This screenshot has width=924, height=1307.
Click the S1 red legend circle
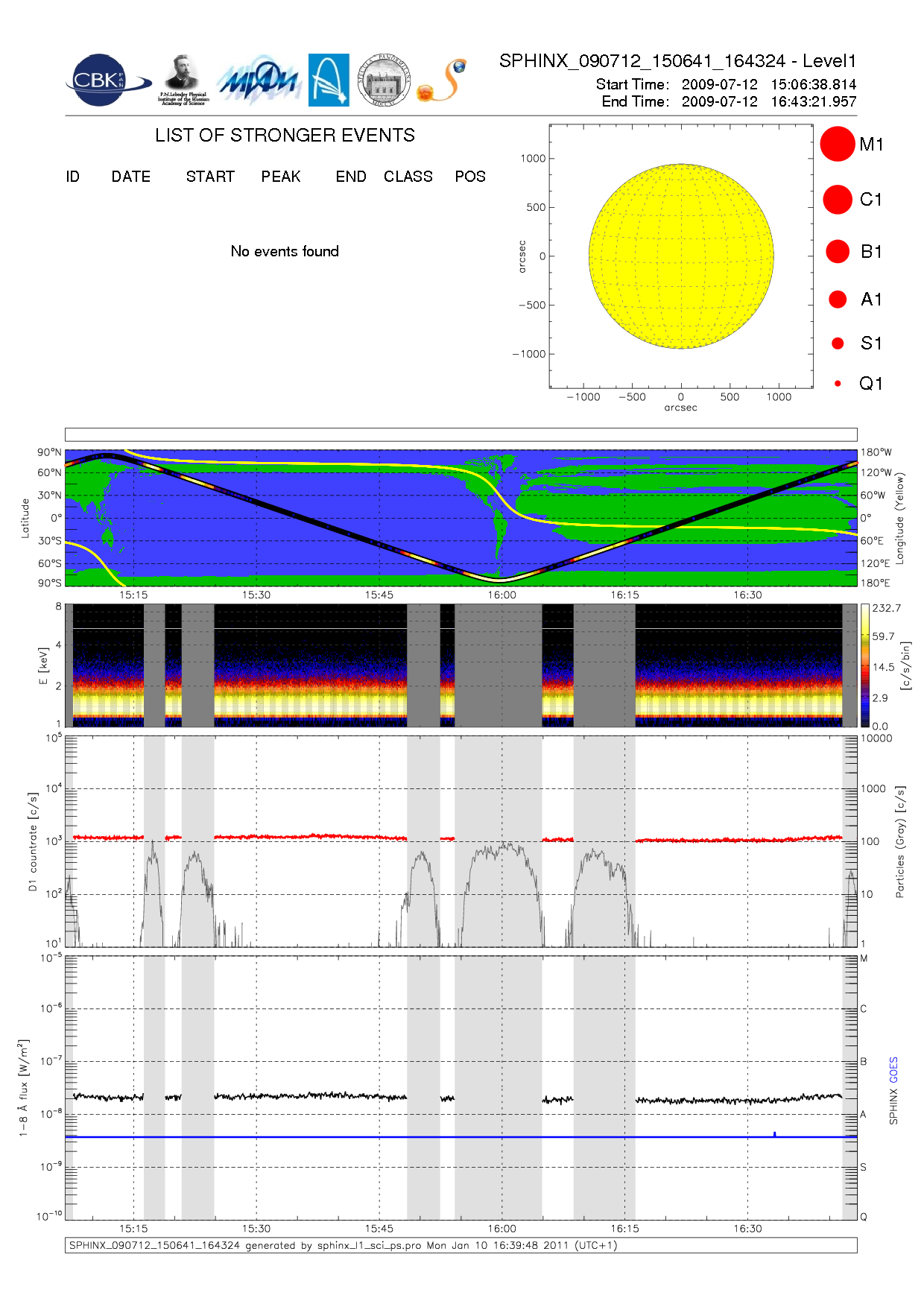tap(838, 344)
